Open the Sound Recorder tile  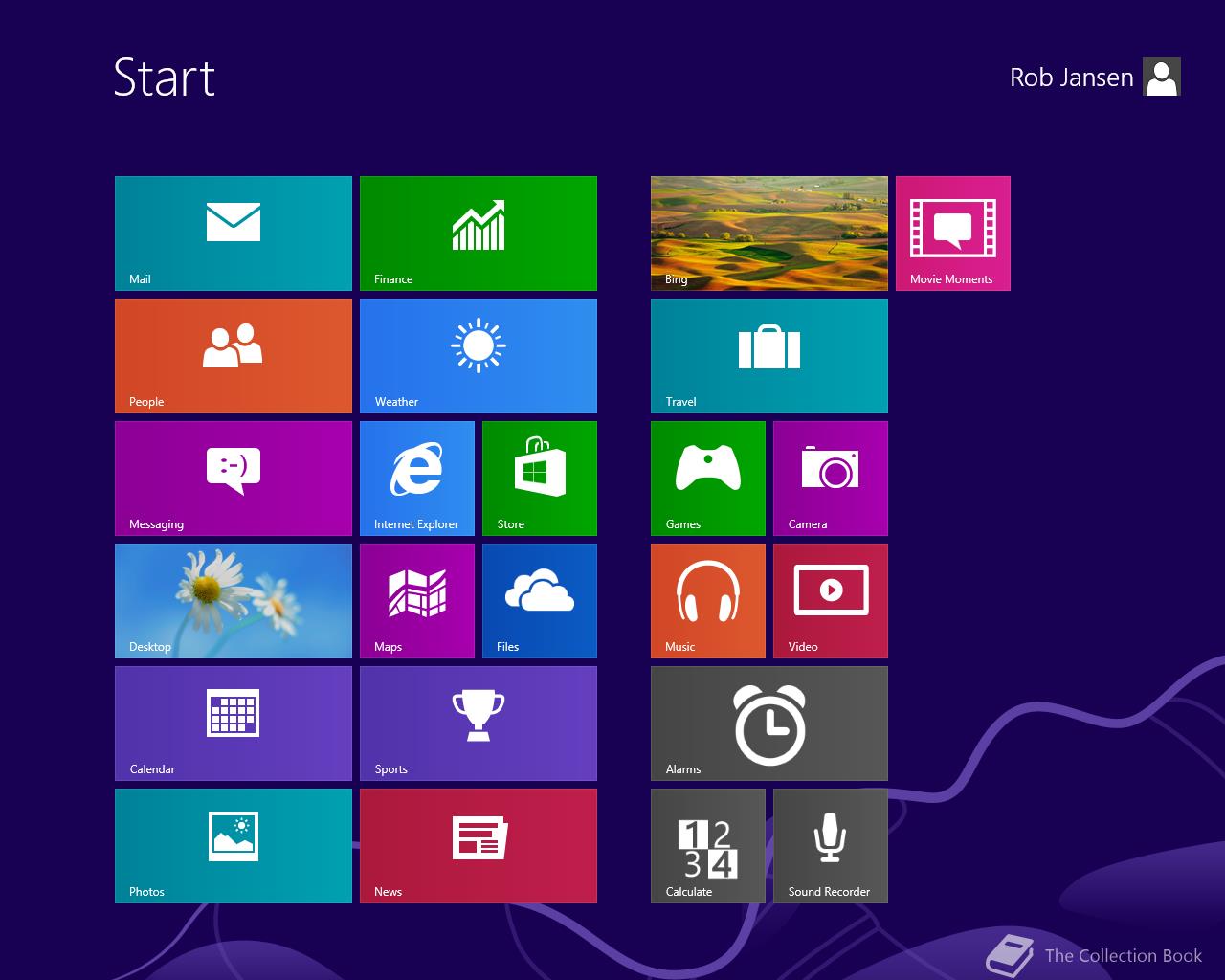click(x=831, y=846)
